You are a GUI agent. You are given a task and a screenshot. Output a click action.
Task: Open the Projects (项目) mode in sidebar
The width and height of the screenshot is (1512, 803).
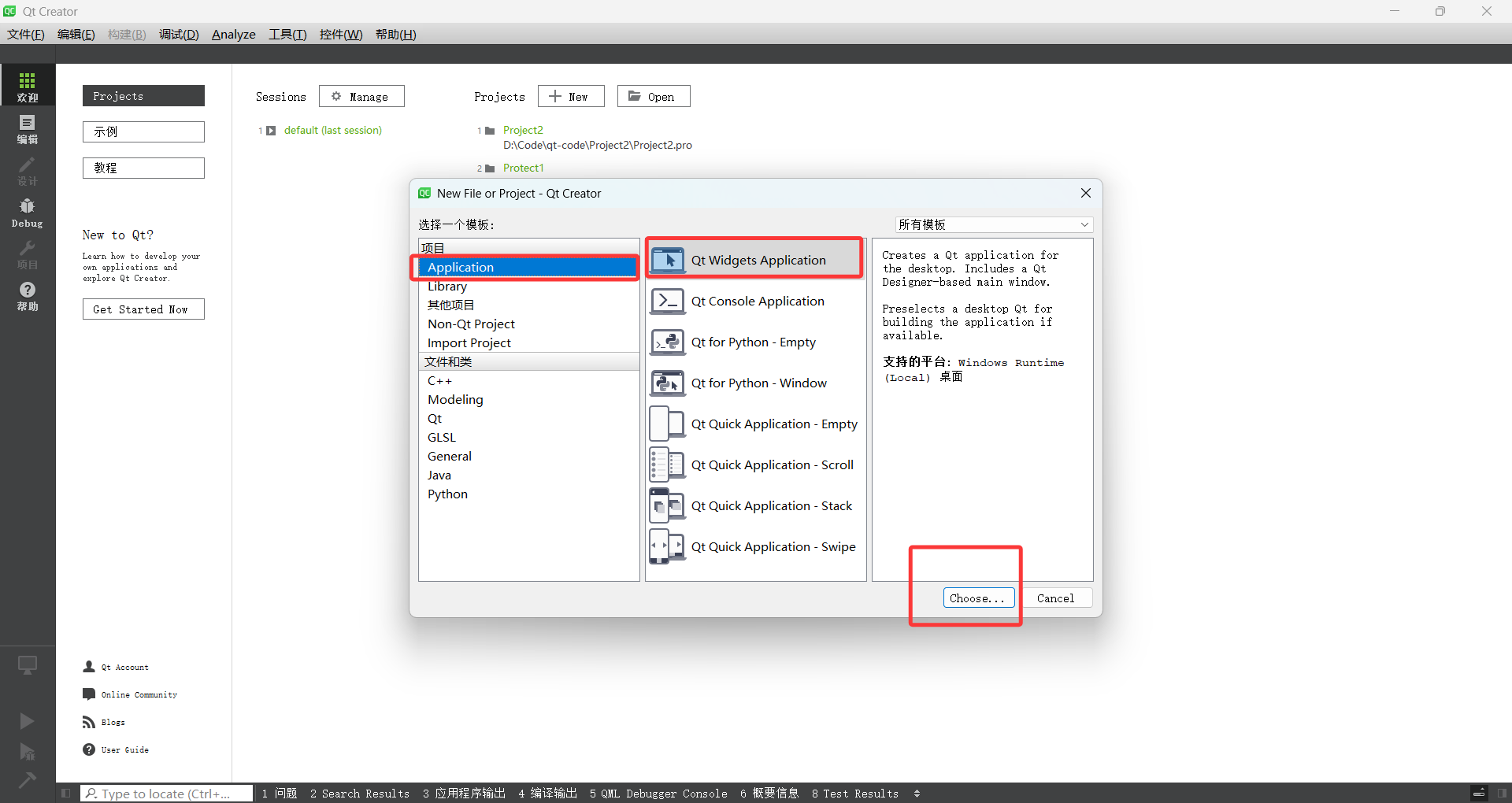(x=28, y=254)
